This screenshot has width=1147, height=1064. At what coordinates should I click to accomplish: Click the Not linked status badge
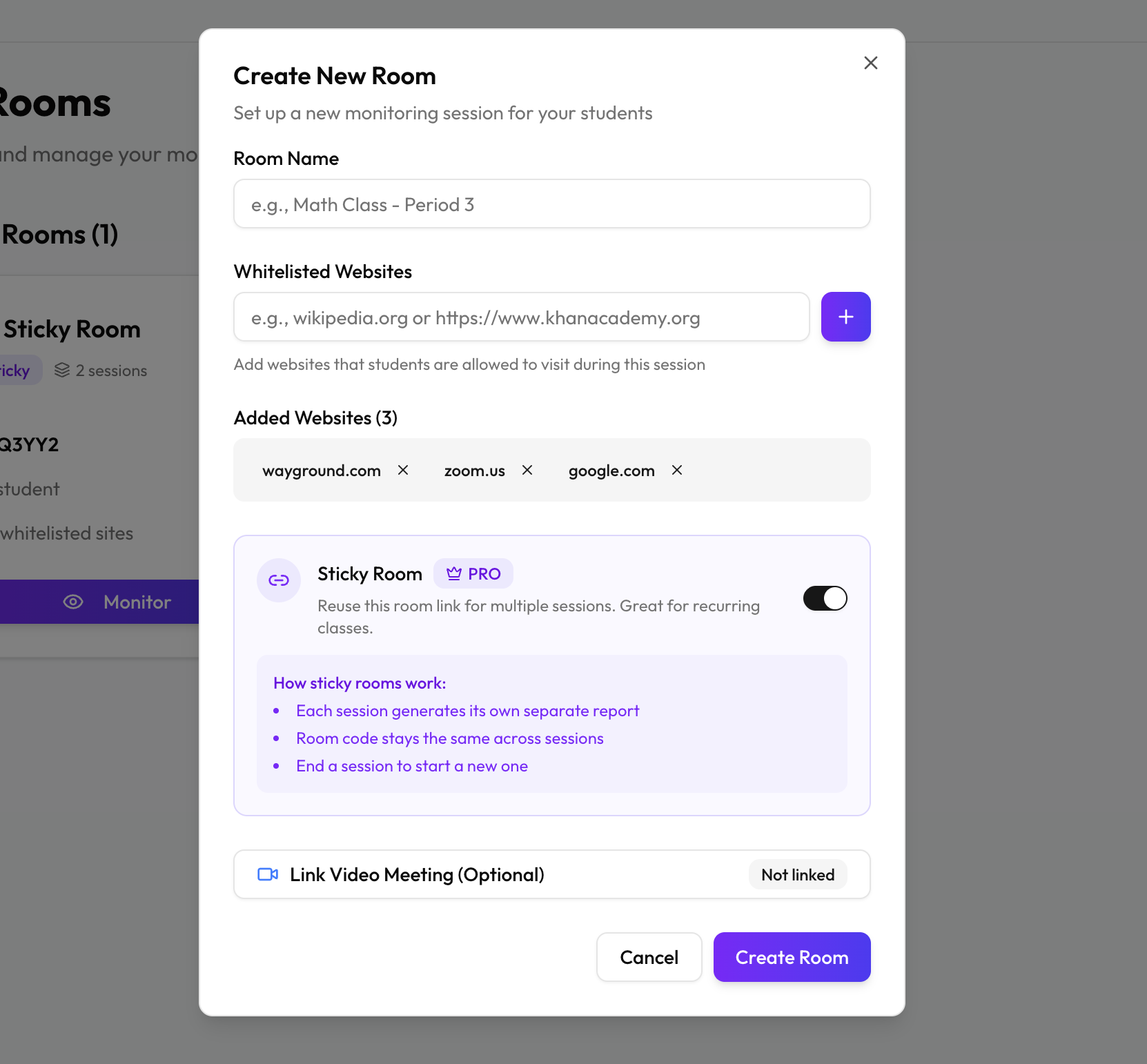click(798, 875)
